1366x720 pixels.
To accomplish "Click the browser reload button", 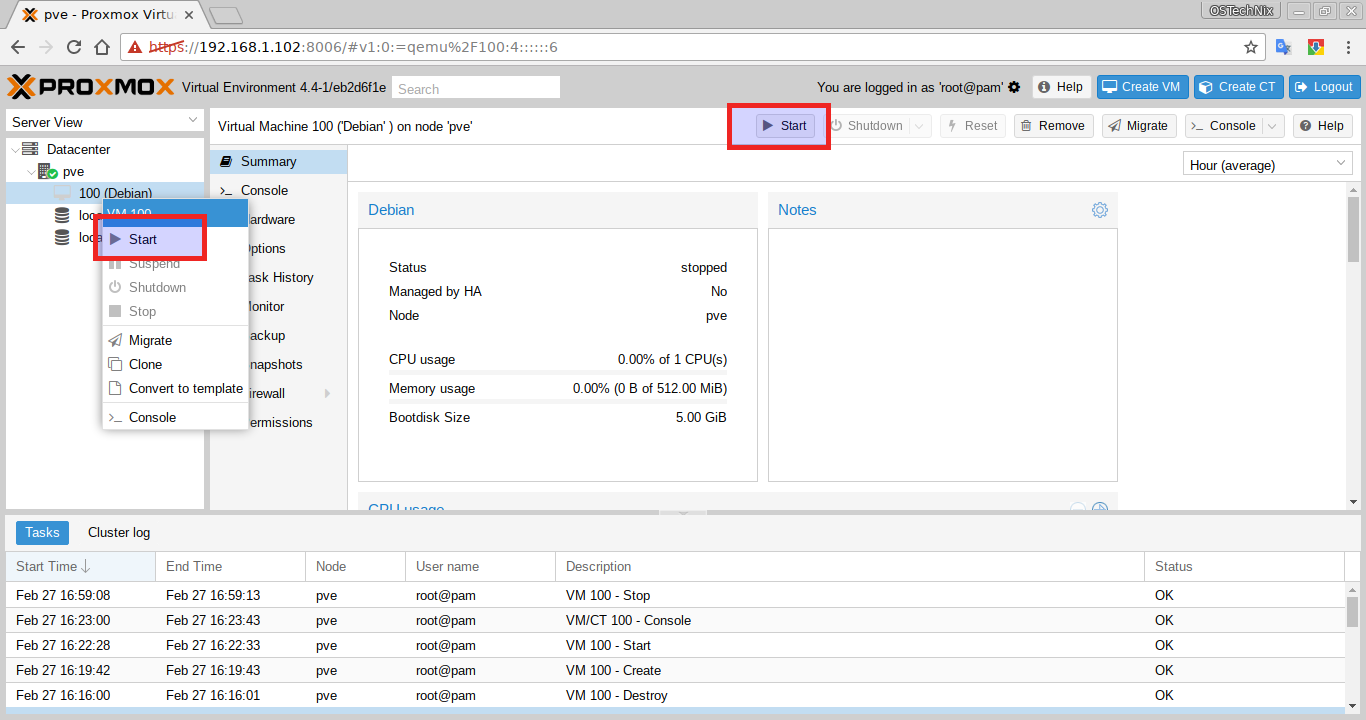I will [x=74, y=47].
